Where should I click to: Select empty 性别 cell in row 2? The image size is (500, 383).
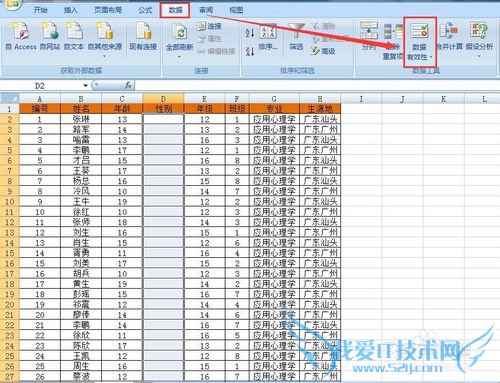[x=163, y=119]
